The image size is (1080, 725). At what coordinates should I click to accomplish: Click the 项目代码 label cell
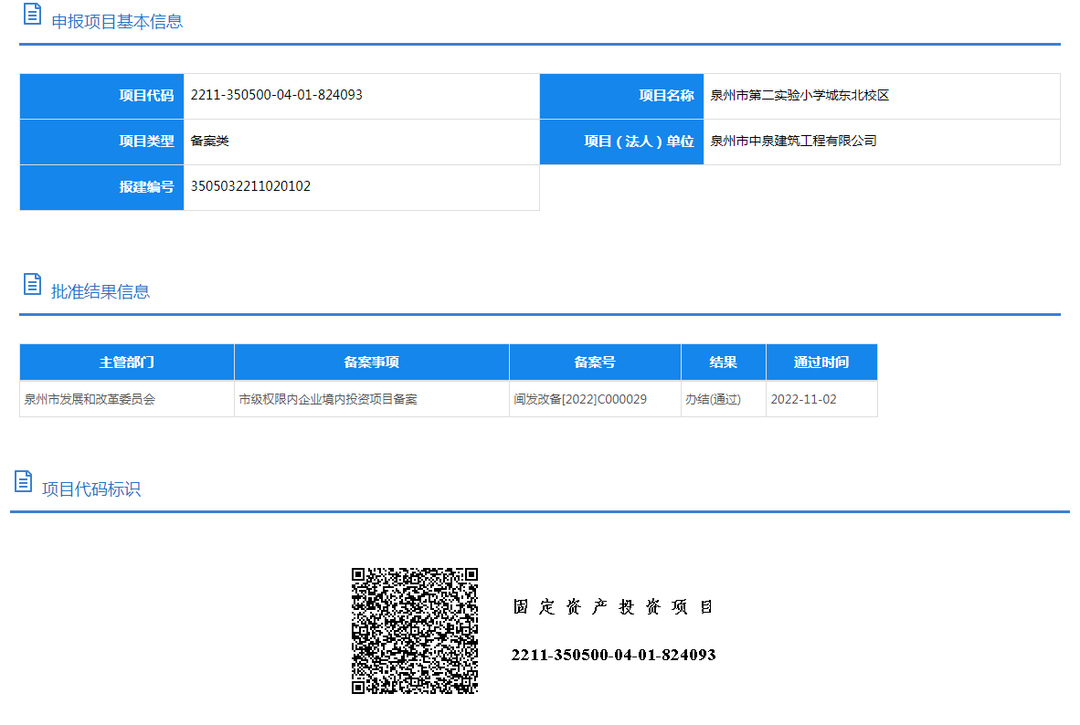pos(102,96)
